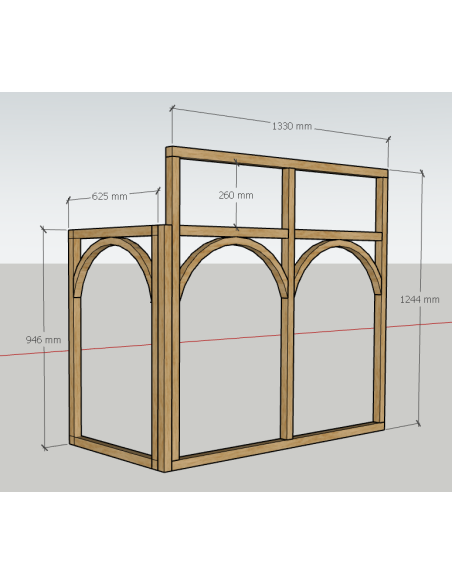
Task: Select the bottom rail of the long side
Action: click(277, 446)
